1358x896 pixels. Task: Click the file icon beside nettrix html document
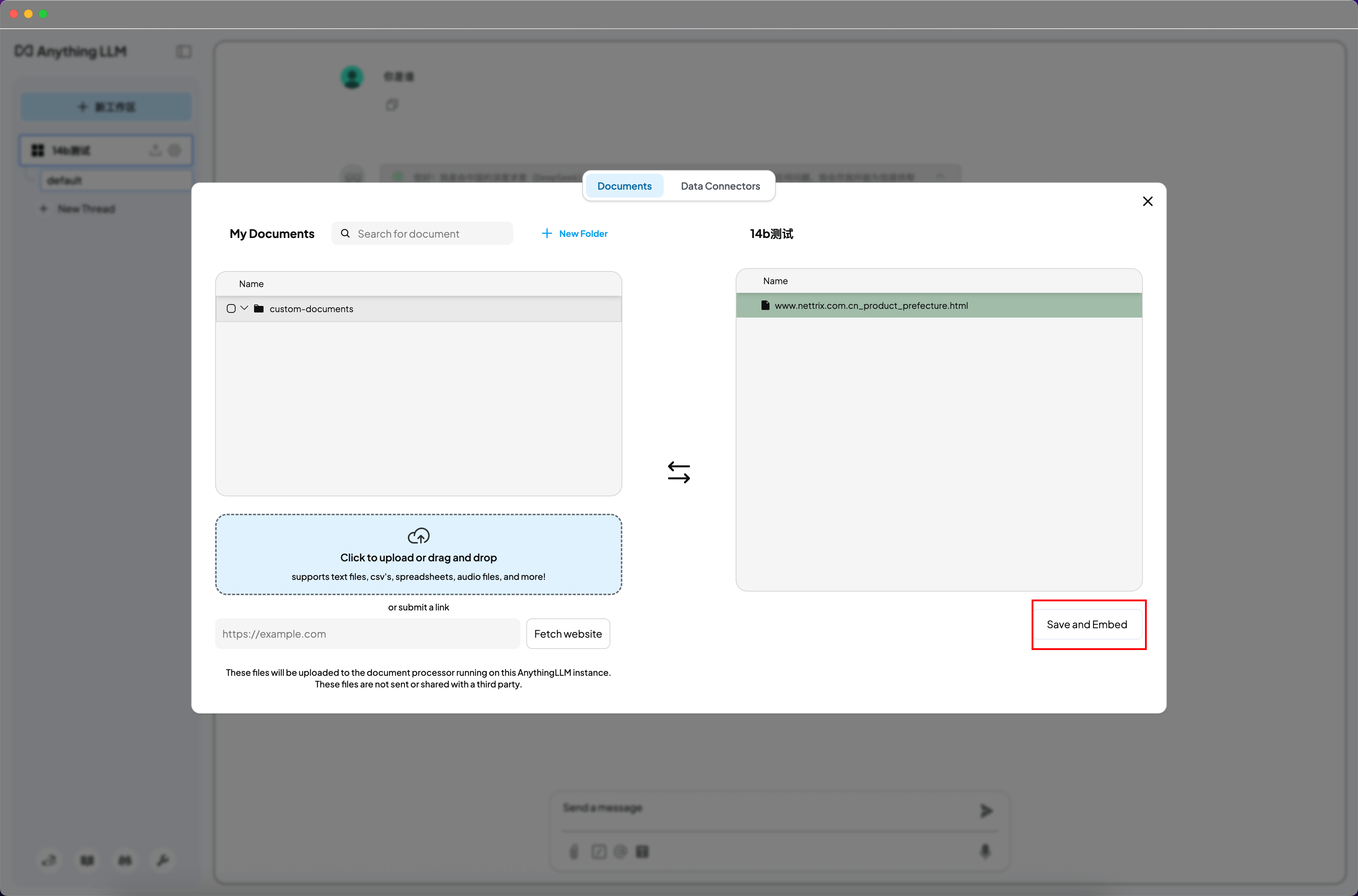click(x=765, y=305)
